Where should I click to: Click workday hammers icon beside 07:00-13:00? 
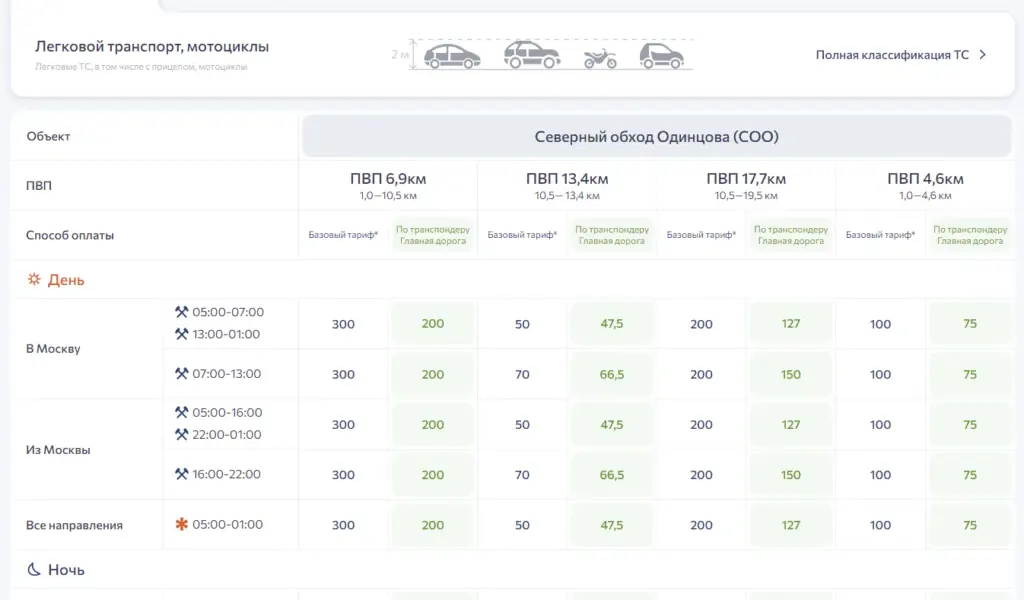(182, 373)
